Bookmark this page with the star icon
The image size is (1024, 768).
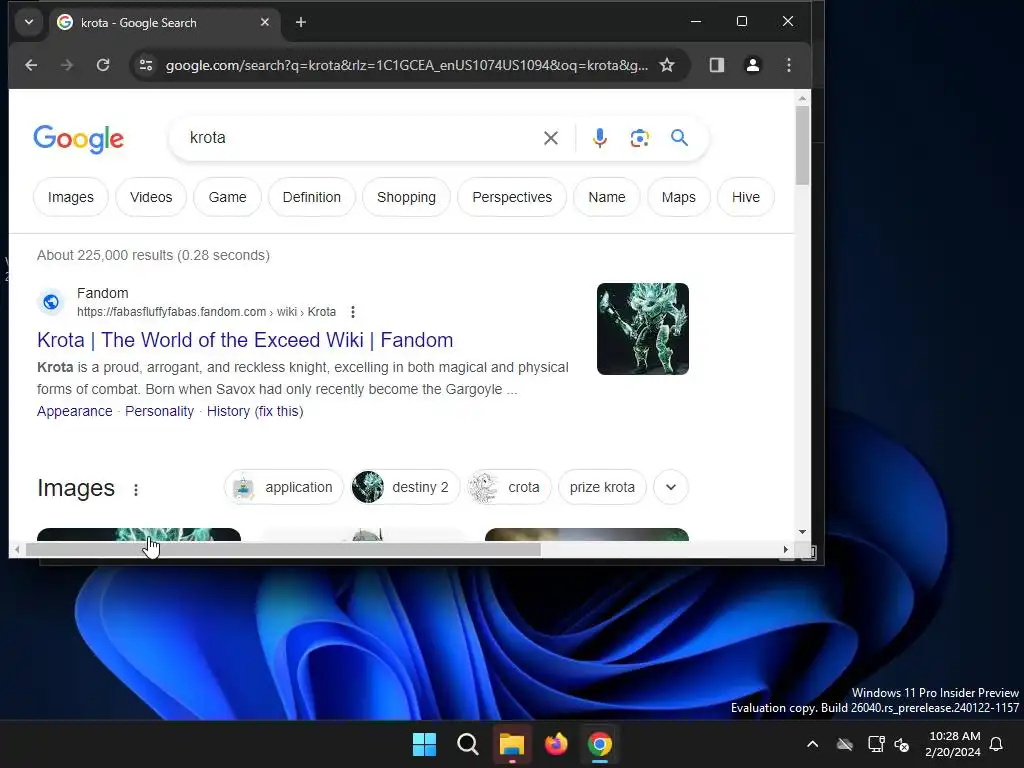click(x=667, y=65)
